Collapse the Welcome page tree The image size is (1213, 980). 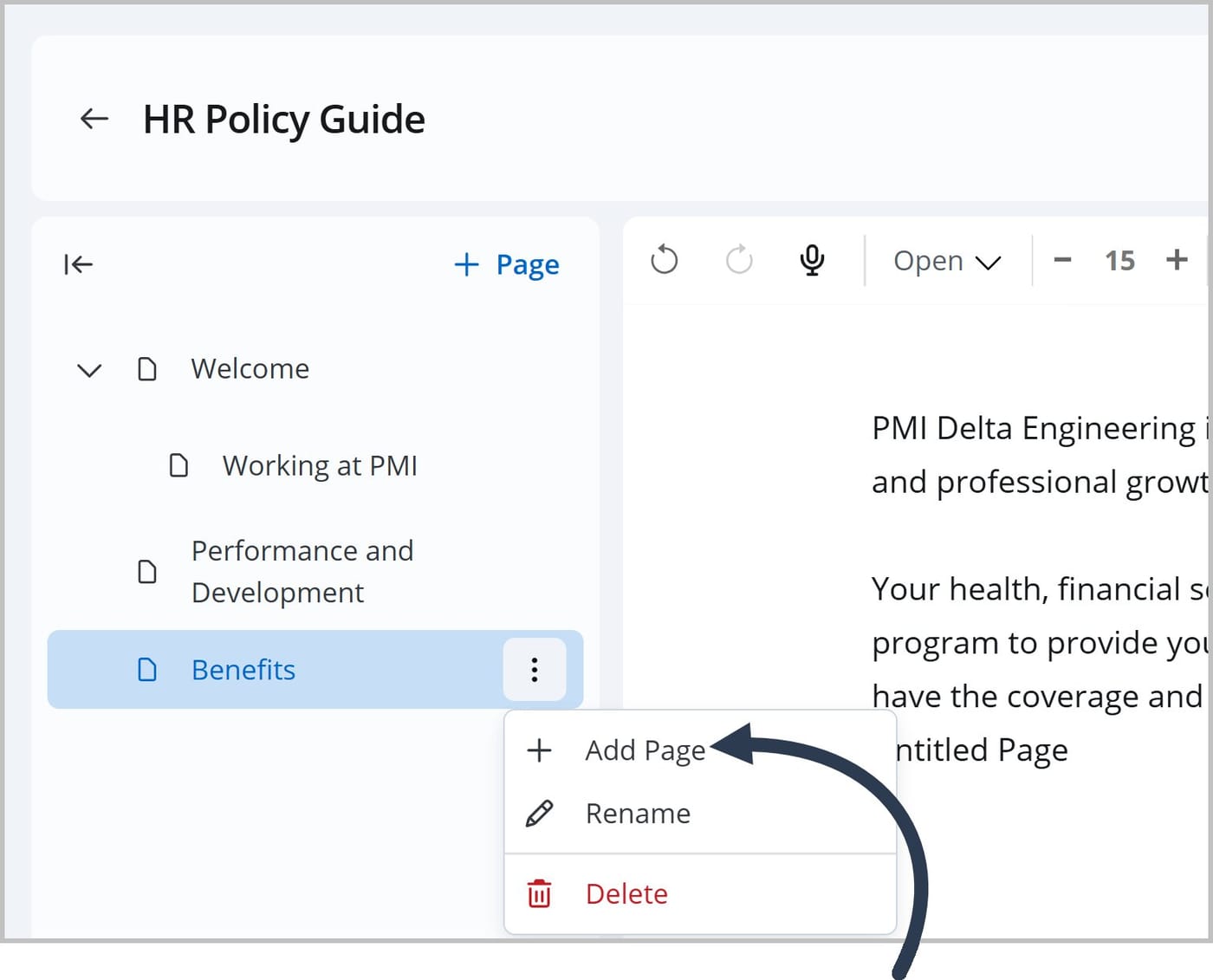pyautogui.click(x=89, y=370)
